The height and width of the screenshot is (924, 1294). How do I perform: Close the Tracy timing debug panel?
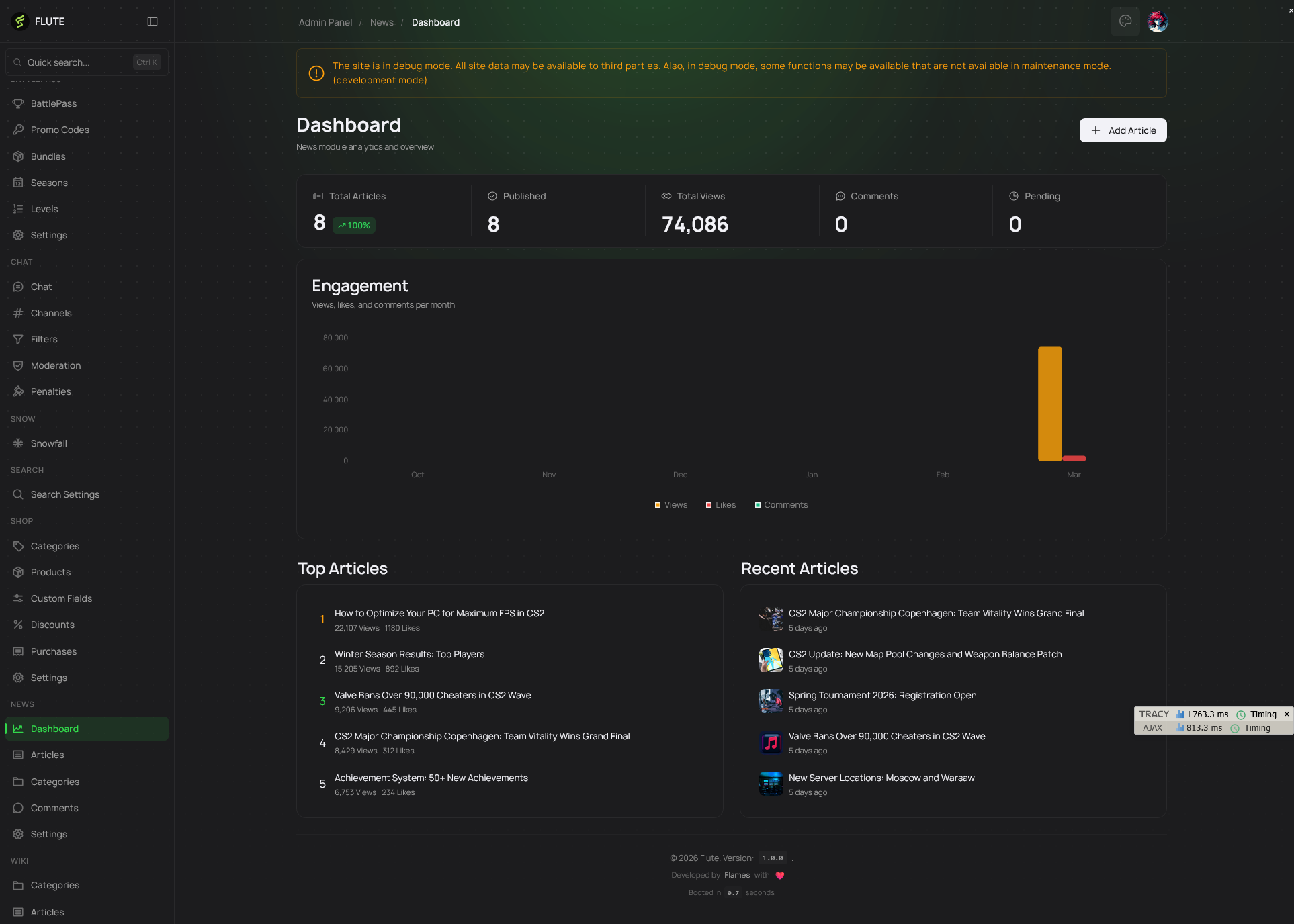pos(1287,714)
